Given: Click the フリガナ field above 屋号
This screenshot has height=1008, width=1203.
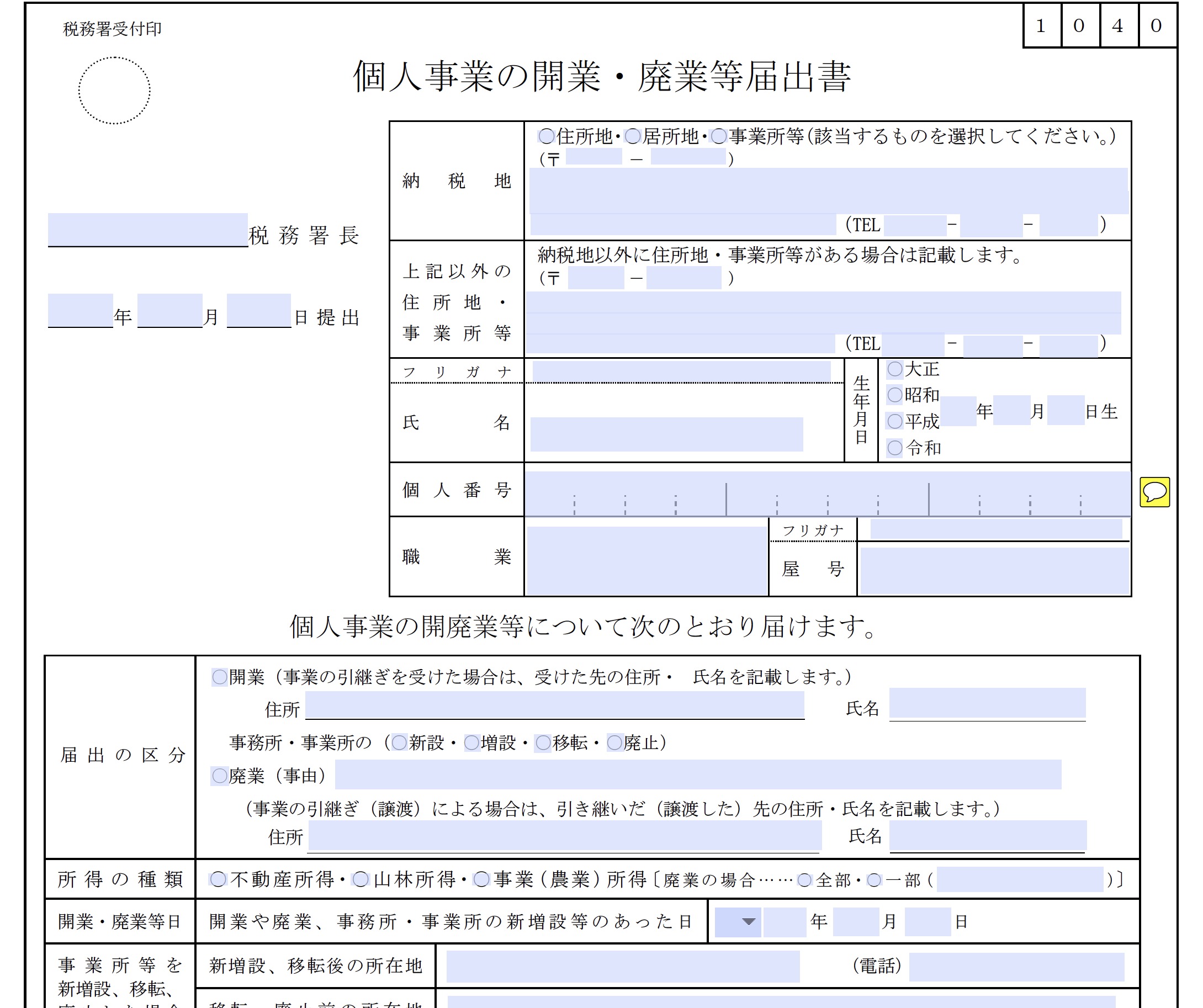Looking at the screenshot, I should (x=996, y=529).
